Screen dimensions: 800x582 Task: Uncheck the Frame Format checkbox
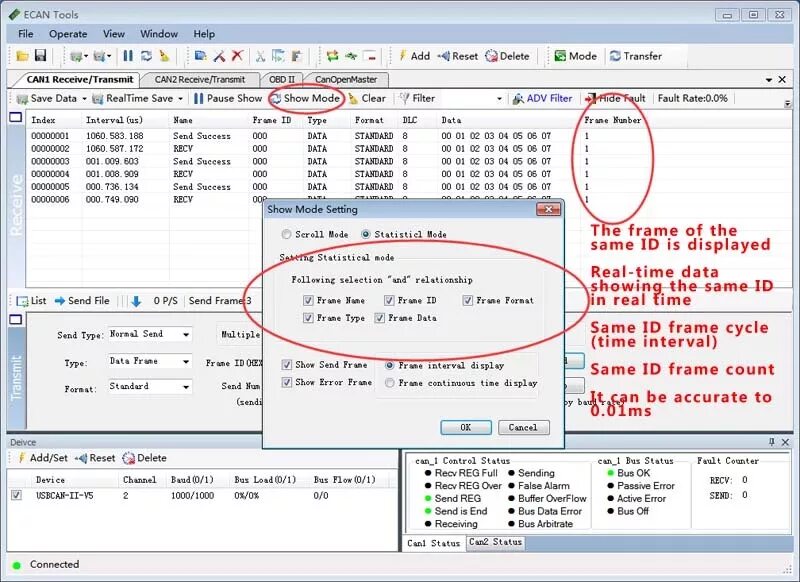[467, 300]
